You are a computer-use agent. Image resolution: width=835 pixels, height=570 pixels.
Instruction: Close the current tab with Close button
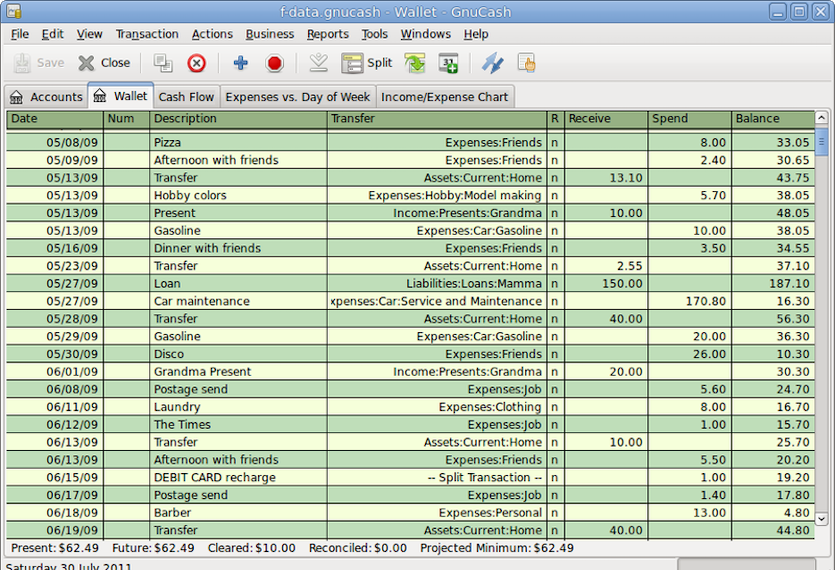click(x=104, y=63)
